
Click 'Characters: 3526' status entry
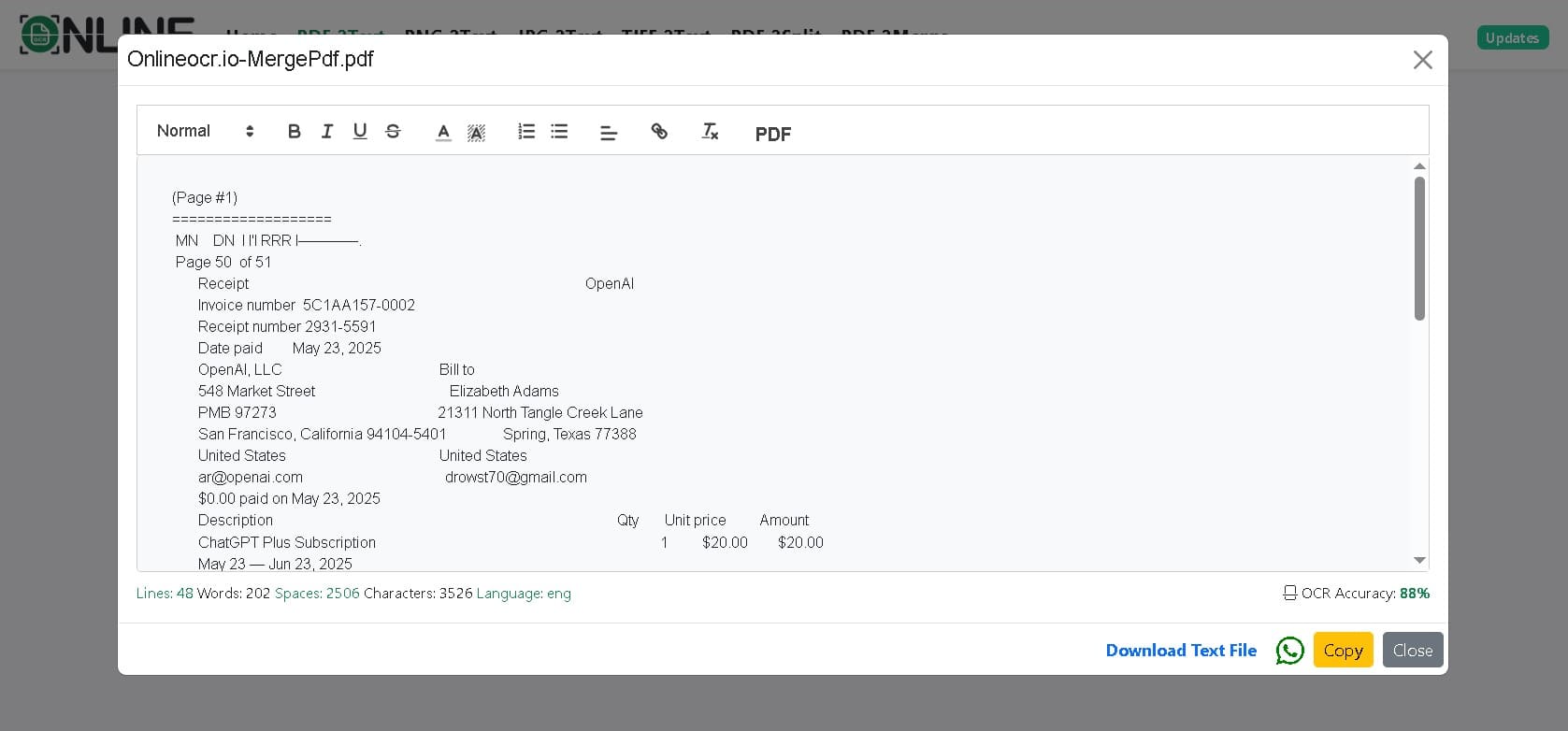point(418,593)
